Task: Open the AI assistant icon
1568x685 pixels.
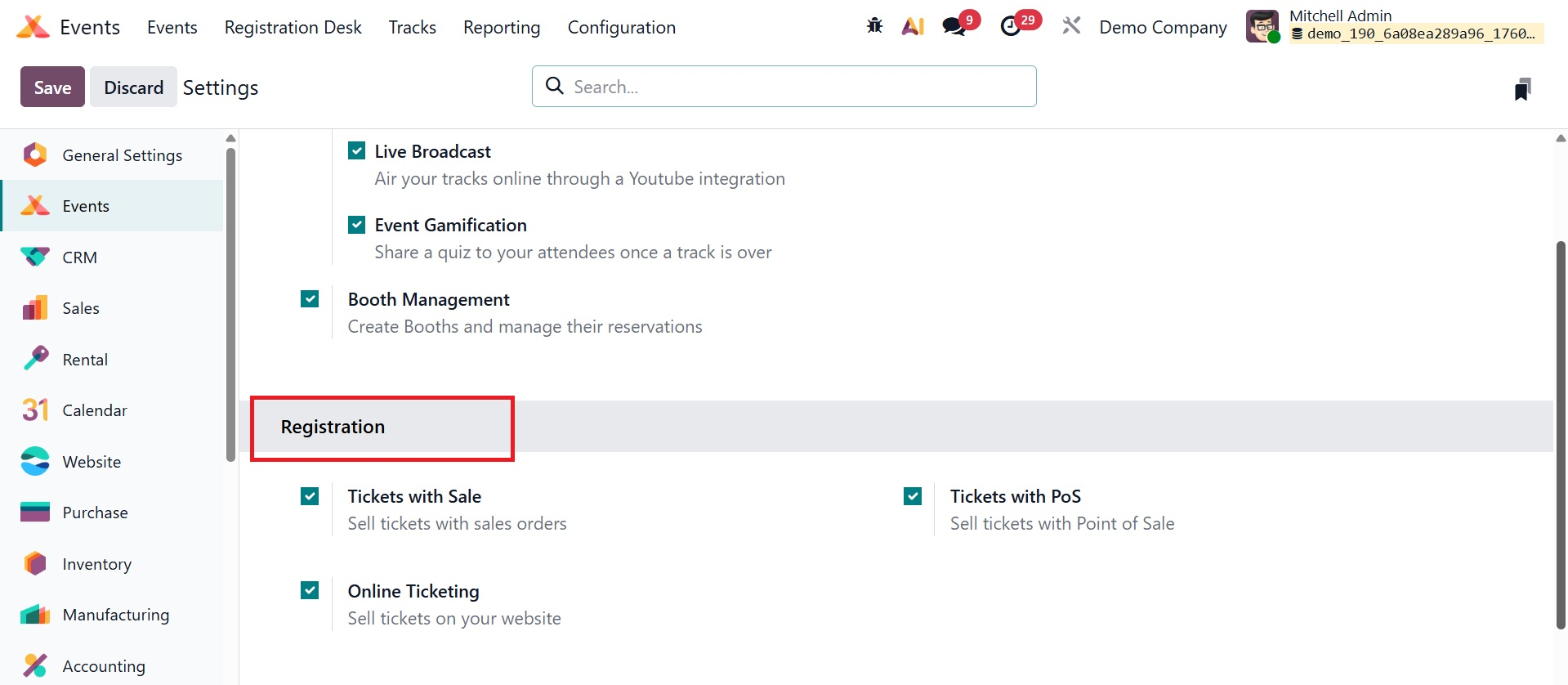Action: pyautogui.click(x=913, y=26)
